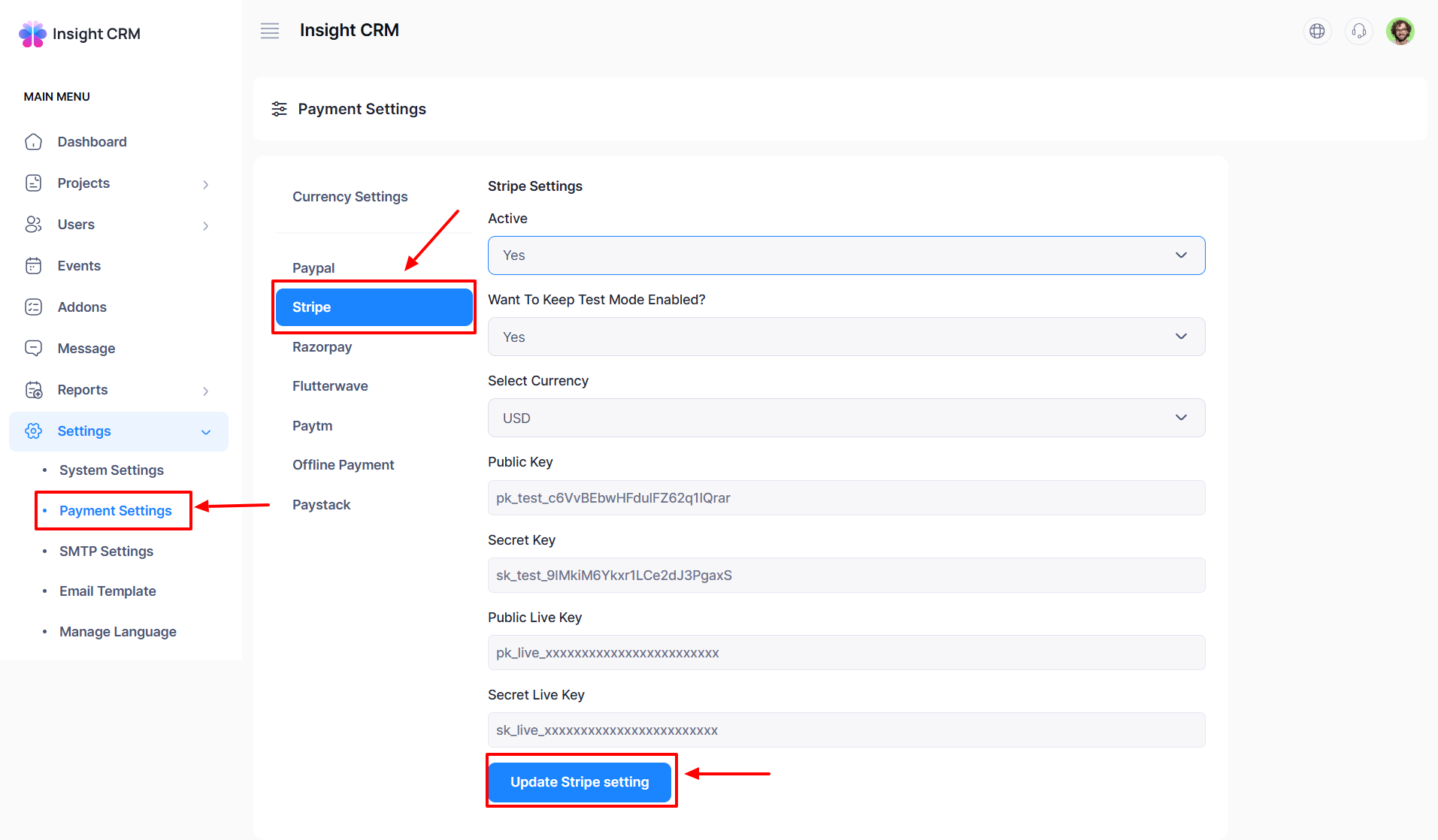The width and height of the screenshot is (1438, 840).
Task: Expand the Projects menu chevron
Action: tap(205, 184)
